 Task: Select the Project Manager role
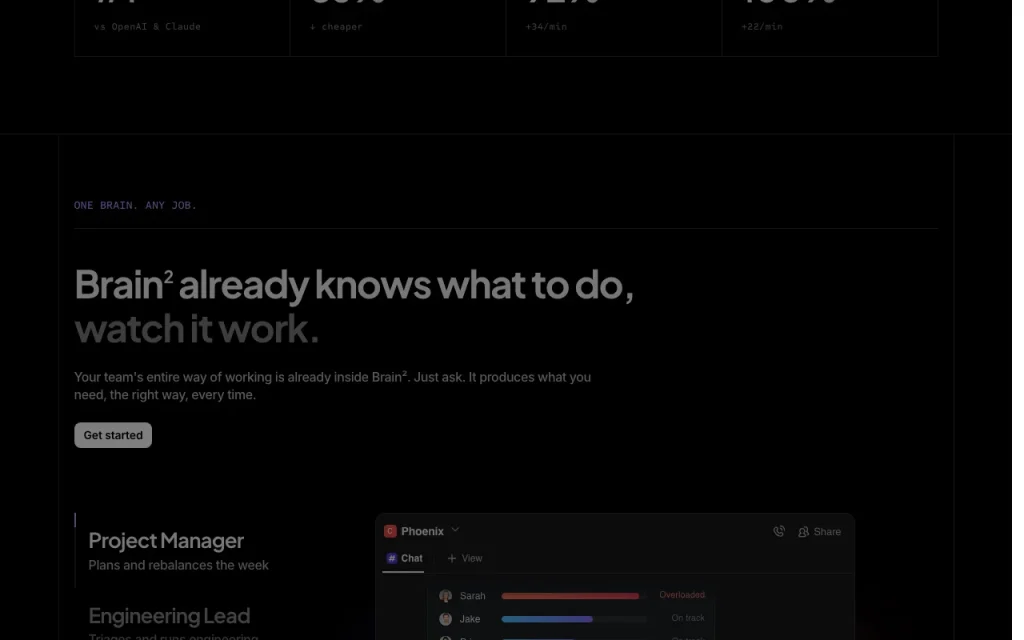[x=166, y=541]
